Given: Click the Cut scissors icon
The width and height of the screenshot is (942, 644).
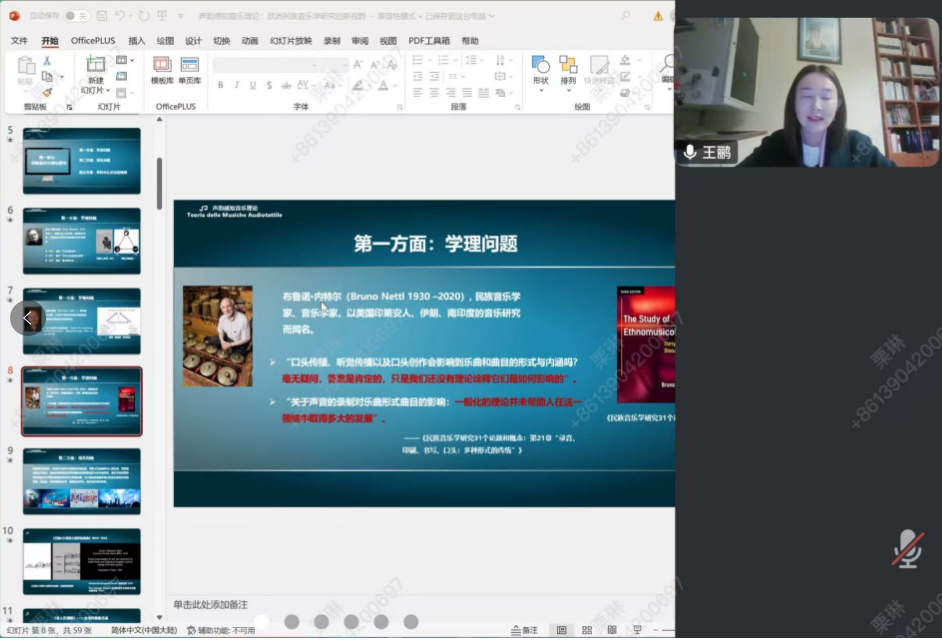Looking at the screenshot, I should [47, 61].
